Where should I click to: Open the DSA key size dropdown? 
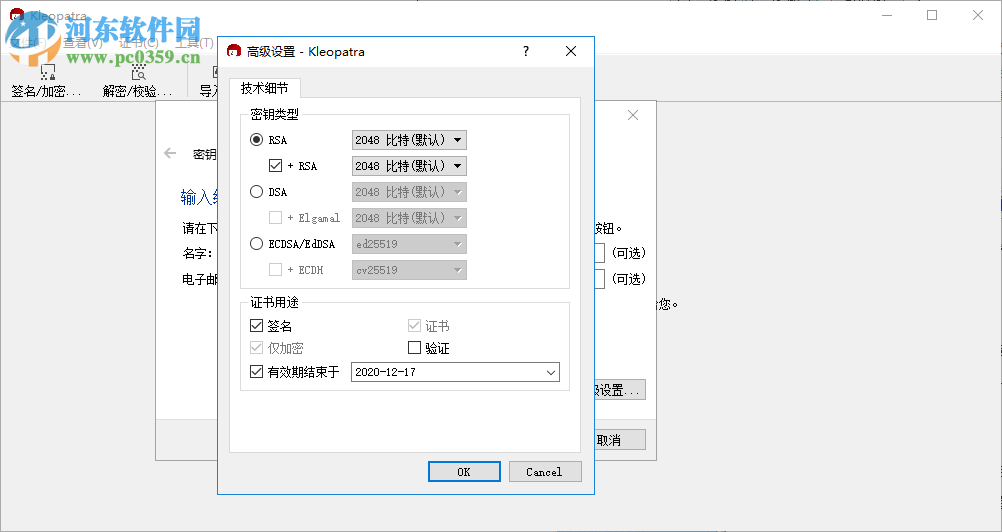(409, 192)
